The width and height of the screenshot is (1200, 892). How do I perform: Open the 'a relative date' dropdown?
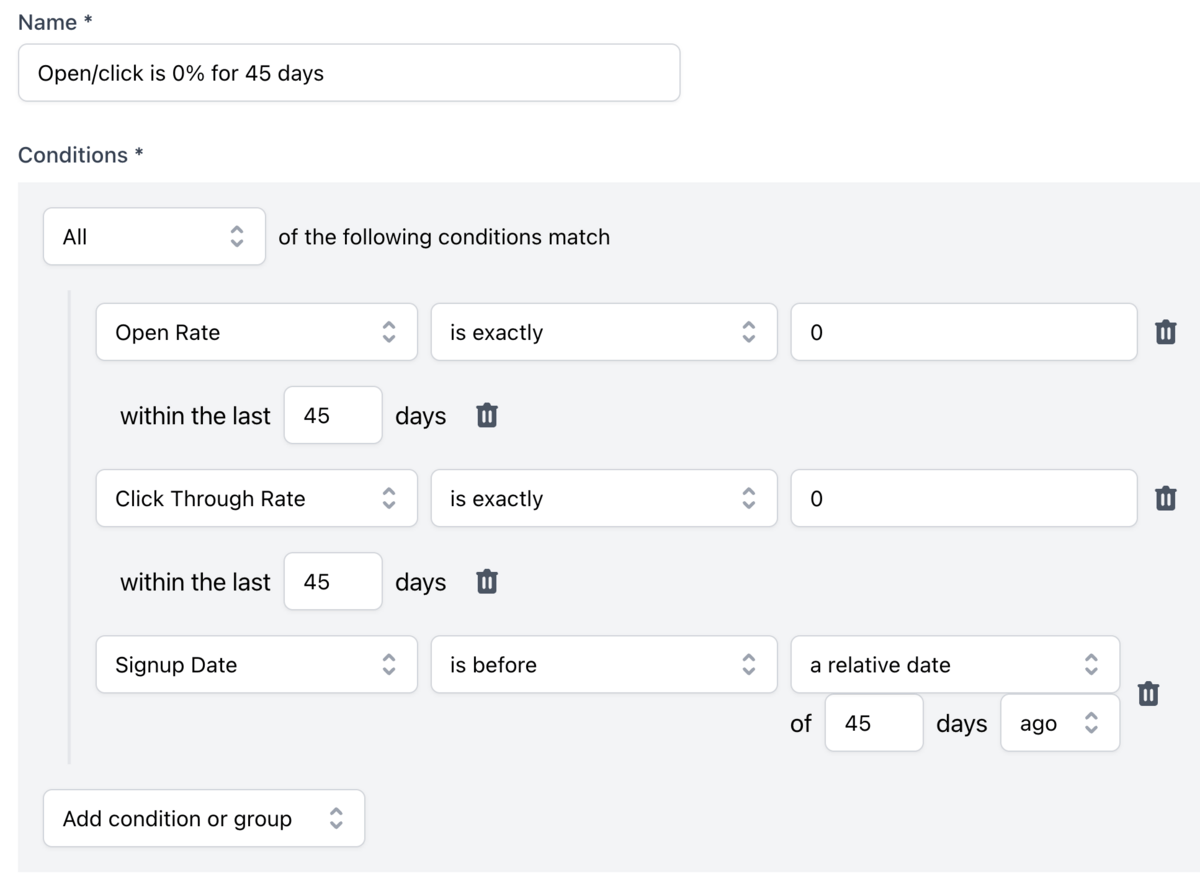(x=954, y=665)
